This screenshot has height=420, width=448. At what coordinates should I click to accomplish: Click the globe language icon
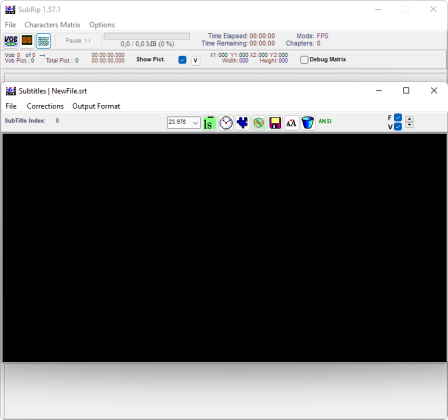pos(259,123)
